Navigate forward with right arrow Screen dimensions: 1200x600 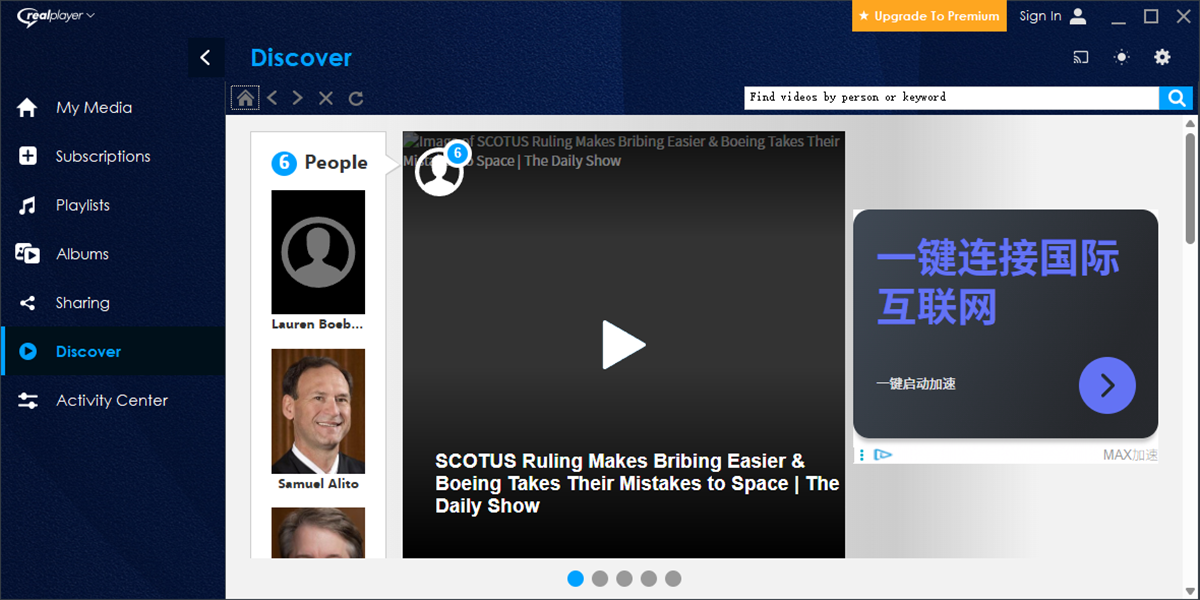click(x=297, y=97)
